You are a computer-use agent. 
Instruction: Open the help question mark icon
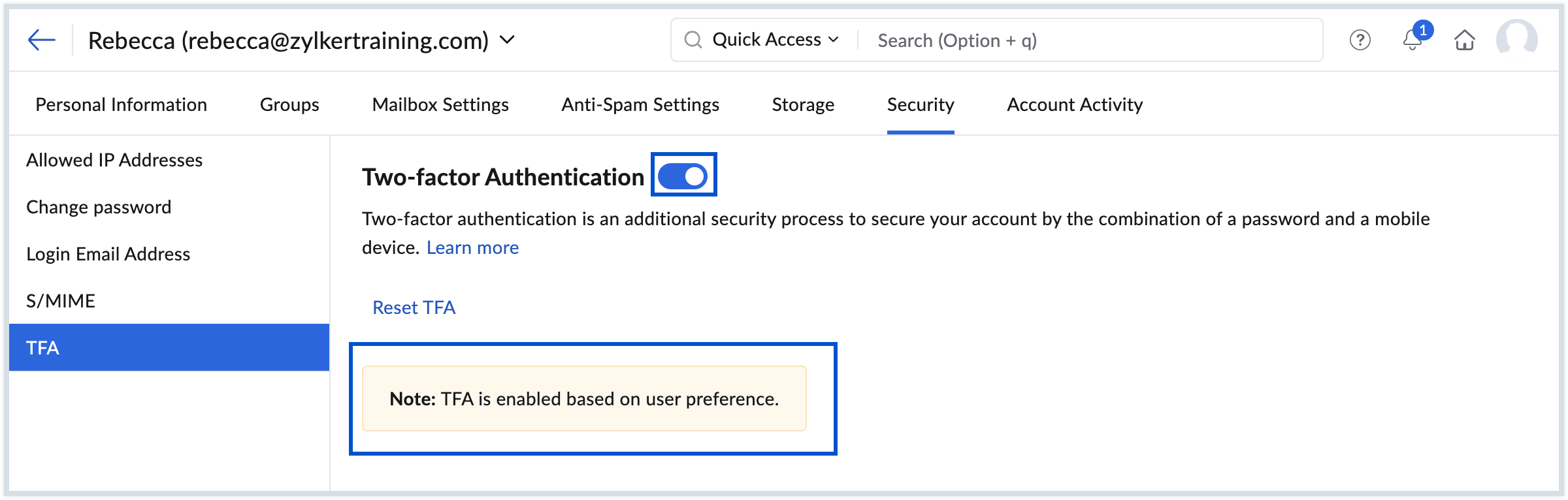1360,40
